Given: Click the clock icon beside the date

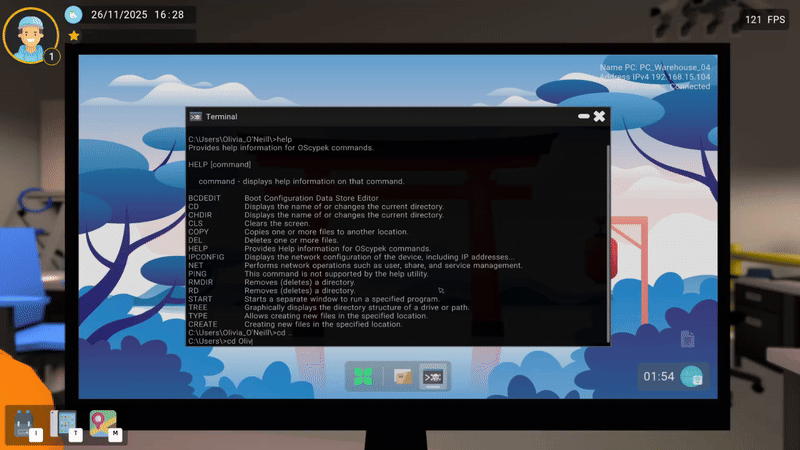Looking at the screenshot, I should point(73,14).
